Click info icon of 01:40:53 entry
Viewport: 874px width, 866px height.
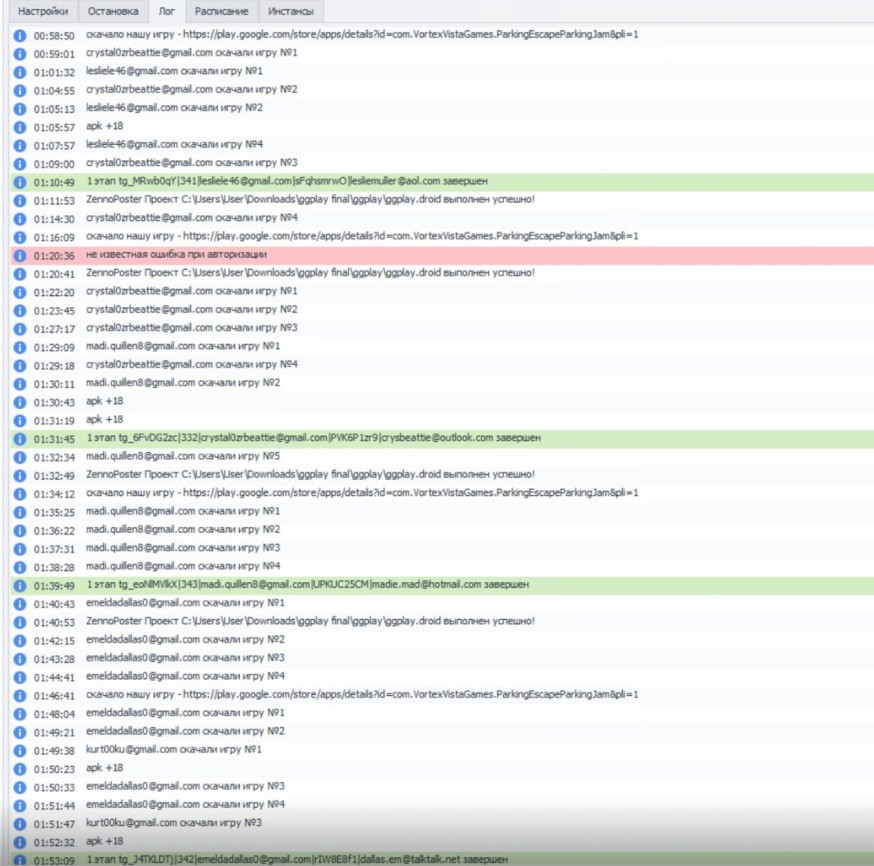tap(20, 622)
